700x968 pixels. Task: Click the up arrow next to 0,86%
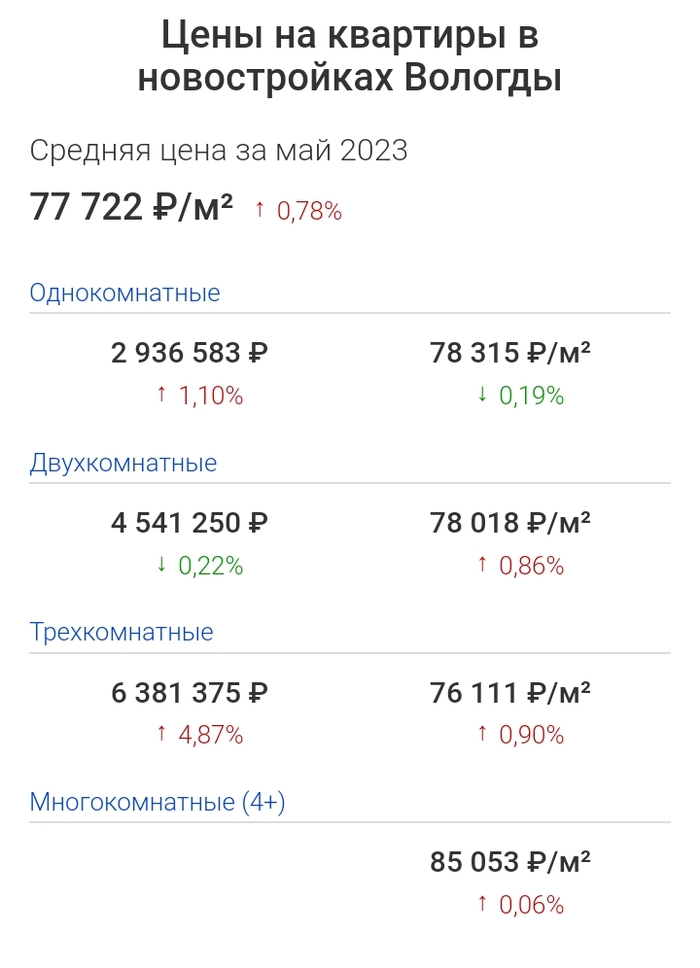(x=482, y=565)
